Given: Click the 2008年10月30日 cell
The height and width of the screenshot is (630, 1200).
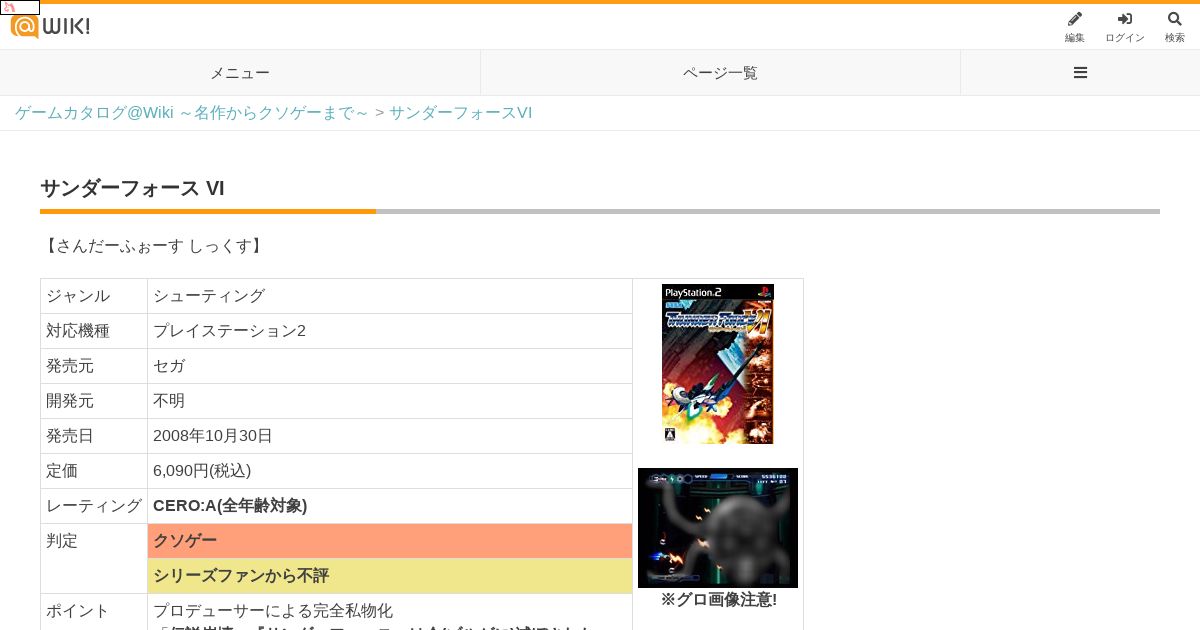Looking at the screenshot, I should (x=390, y=436).
